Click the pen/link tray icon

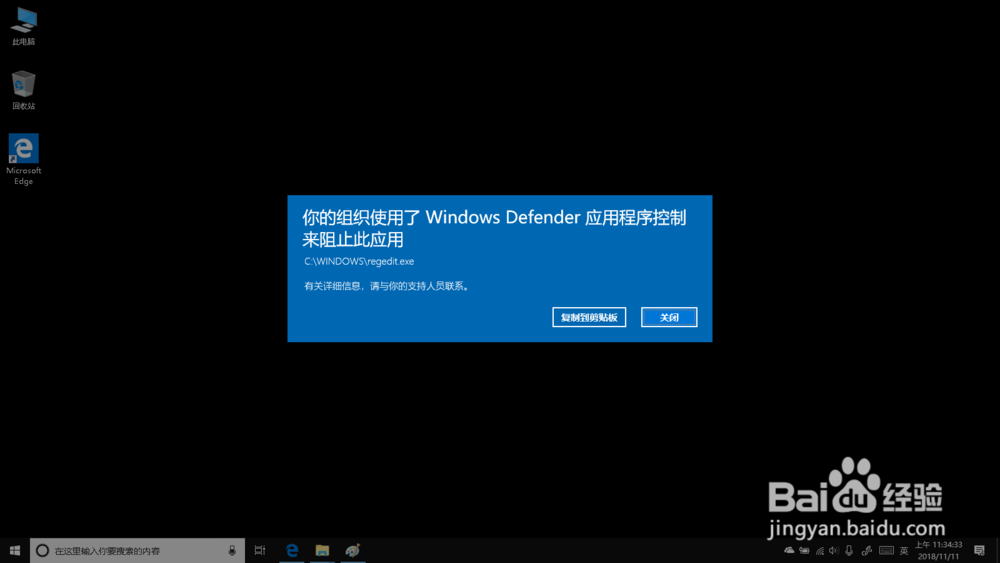pos(866,550)
